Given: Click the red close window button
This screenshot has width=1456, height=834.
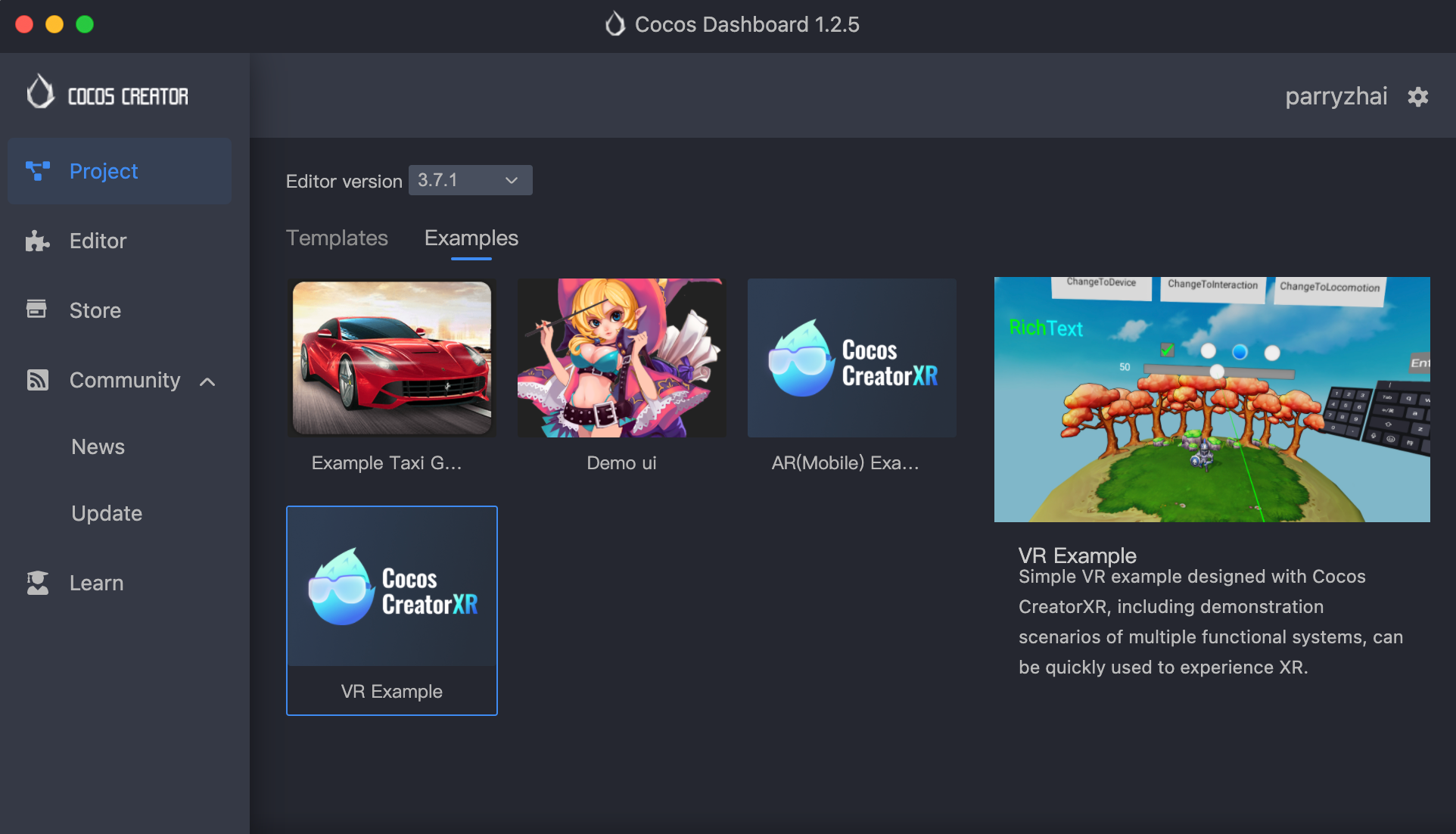Looking at the screenshot, I should [24, 24].
